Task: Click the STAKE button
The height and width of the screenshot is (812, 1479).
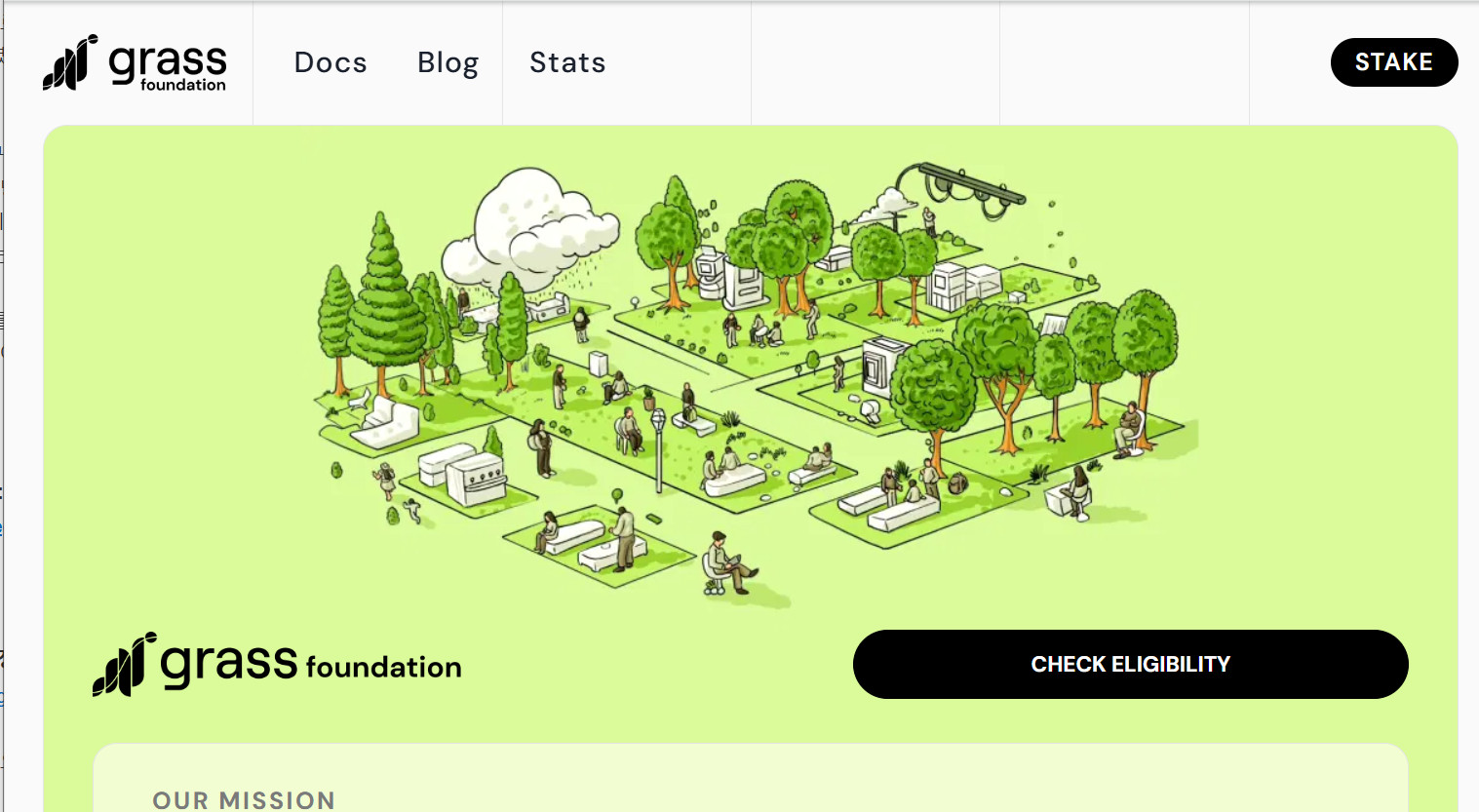Action: (1393, 62)
